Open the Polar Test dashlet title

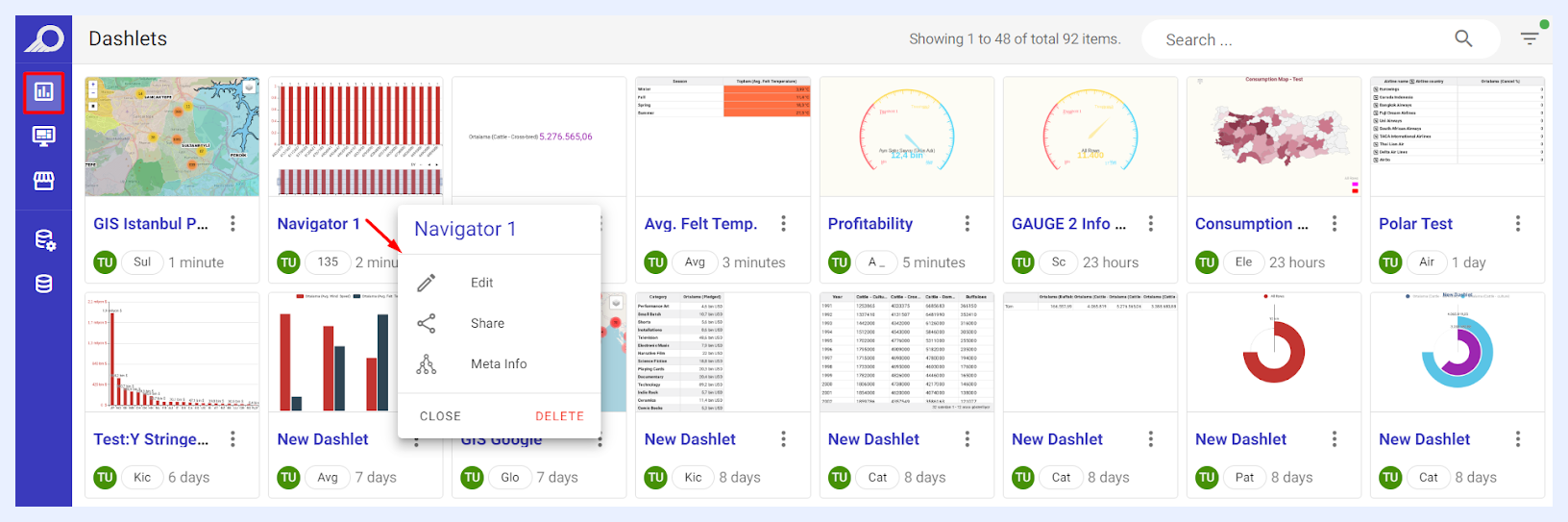point(1415,224)
